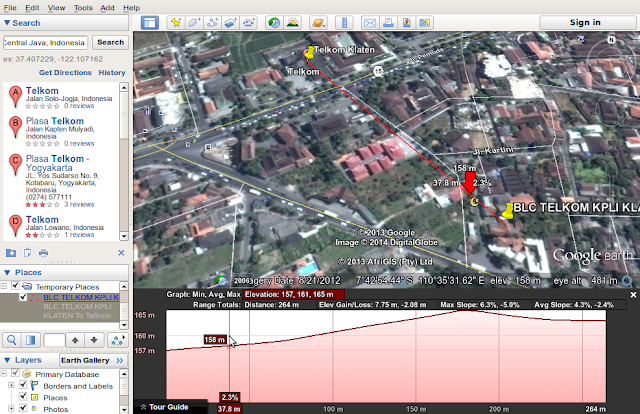Image resolution: width=640 pixels, height=414 pixels.
Task: Click the Record a Tour icon
Action: click(x=249, y=22)
